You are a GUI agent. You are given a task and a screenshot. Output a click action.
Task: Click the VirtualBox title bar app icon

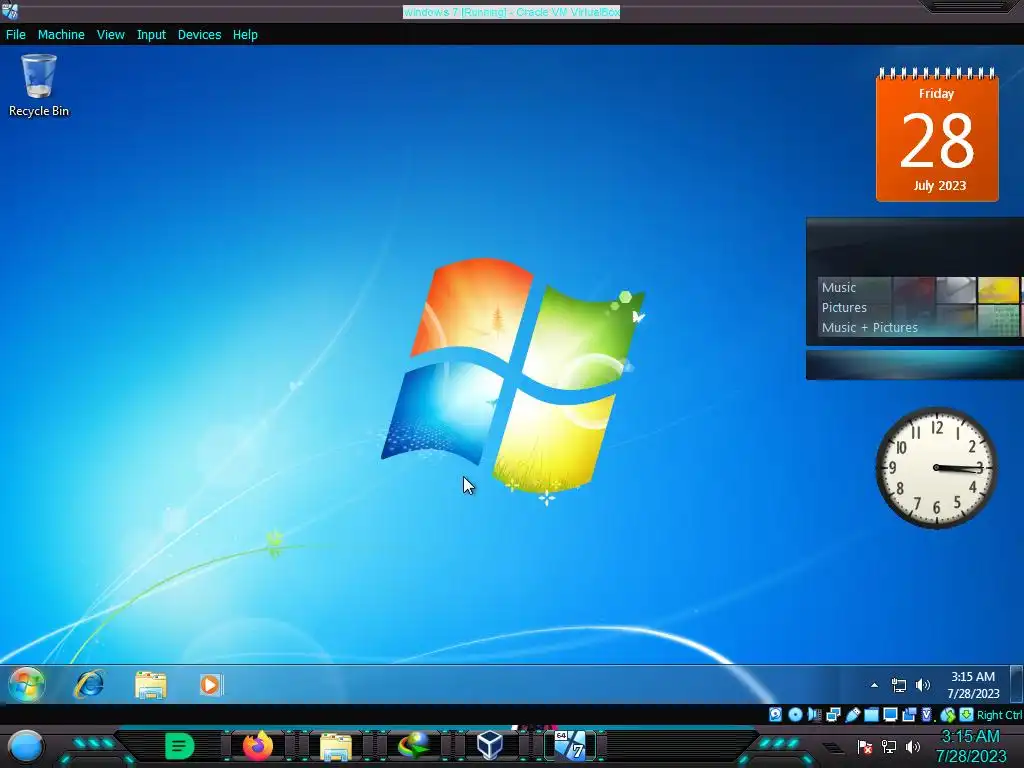pyautogui.click(x=10, y=10)
